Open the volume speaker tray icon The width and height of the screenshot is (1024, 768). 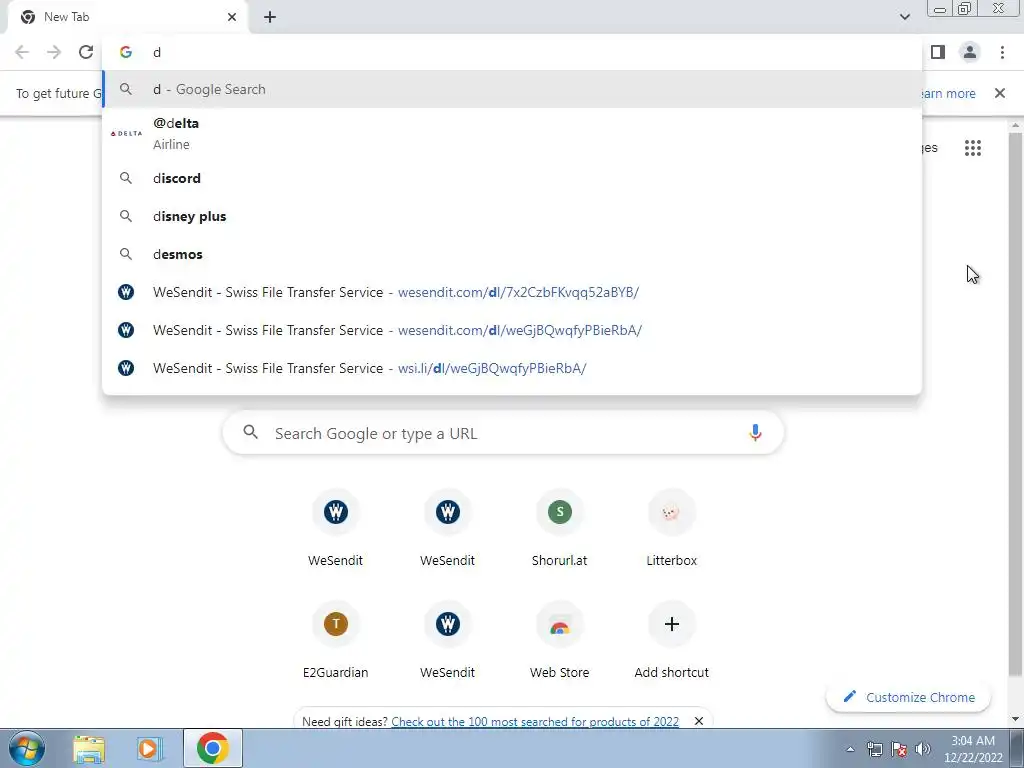click(x=923, y=749)
